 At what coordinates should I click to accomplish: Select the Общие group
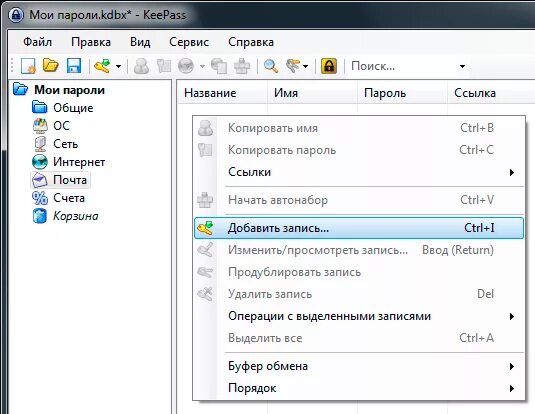point(73,108)
